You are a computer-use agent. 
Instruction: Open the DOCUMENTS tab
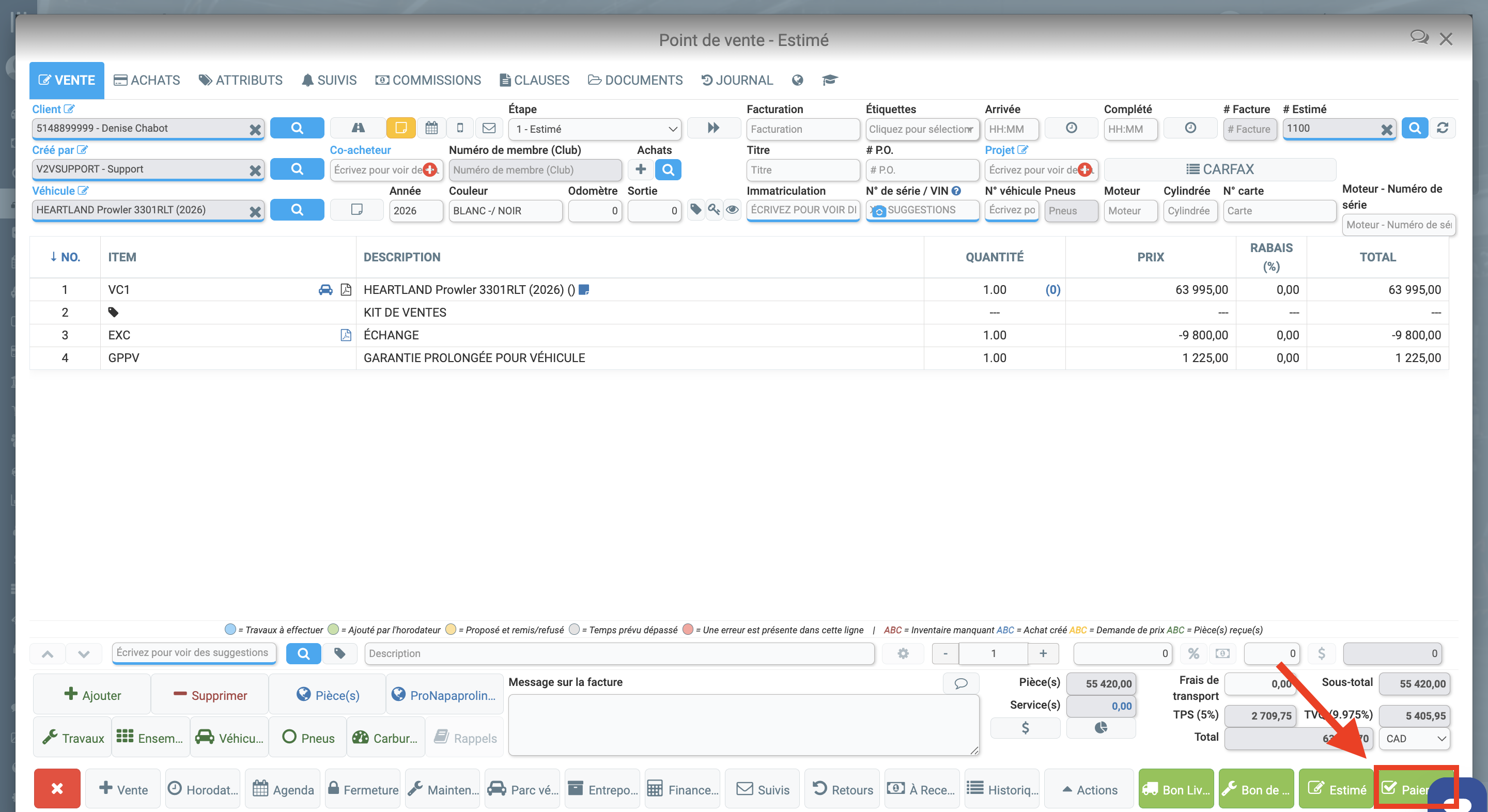coord(636,80)
